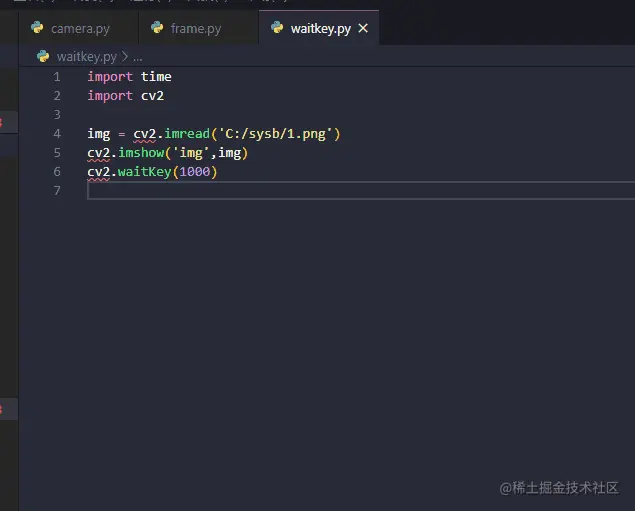This screenshot has height=511, width=635.
Task: Click line number 3 in gutter
Action: [57, 115]
